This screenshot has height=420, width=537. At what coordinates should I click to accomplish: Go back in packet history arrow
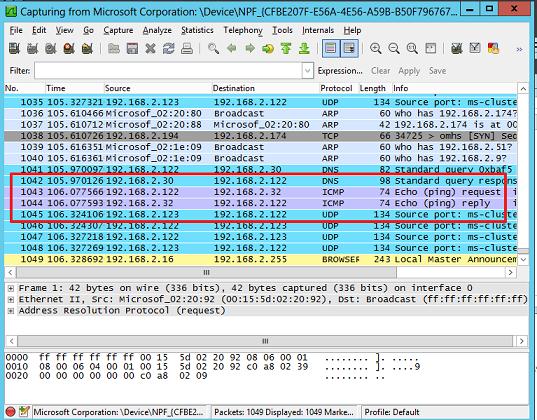point(232,49)
